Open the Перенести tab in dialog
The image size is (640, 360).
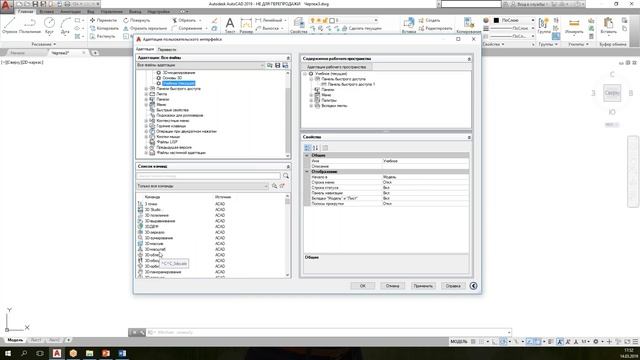click(x=167, y=49)
